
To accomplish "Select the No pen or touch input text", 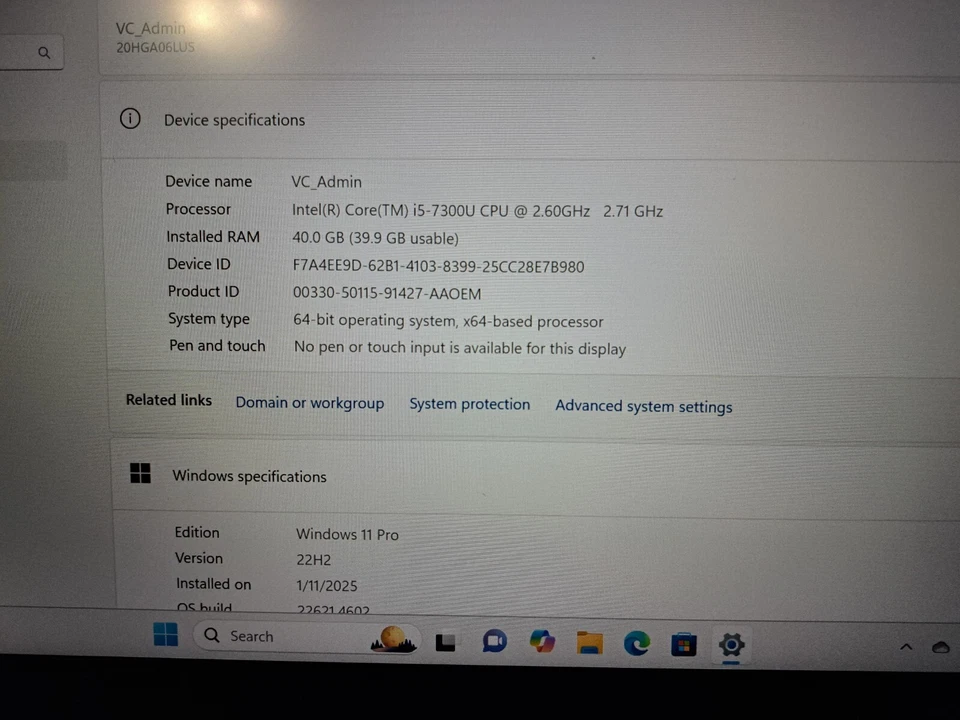I will point(460,348).
